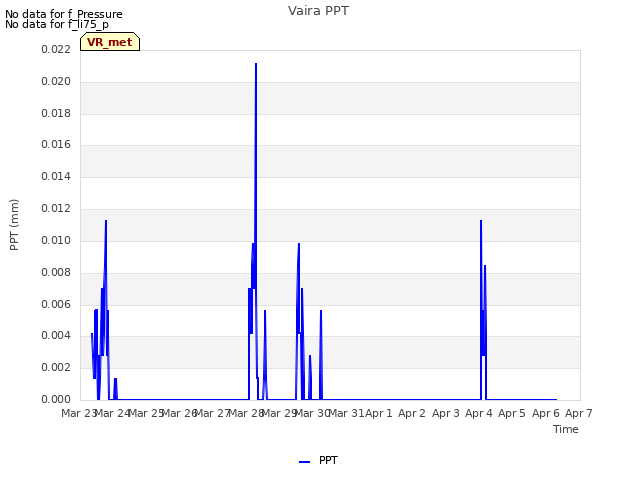640x480 pixels.
Task: Toggle the PPT legend entry
Action: (318, 460)
